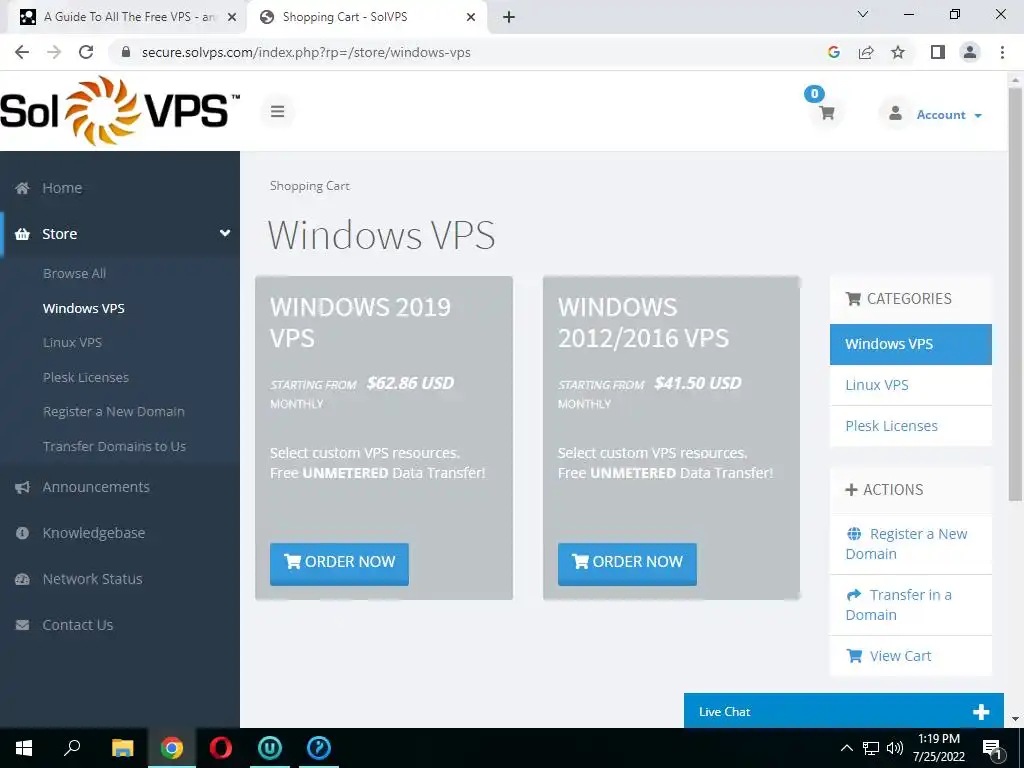Open a new browser tab

point(509,18)
